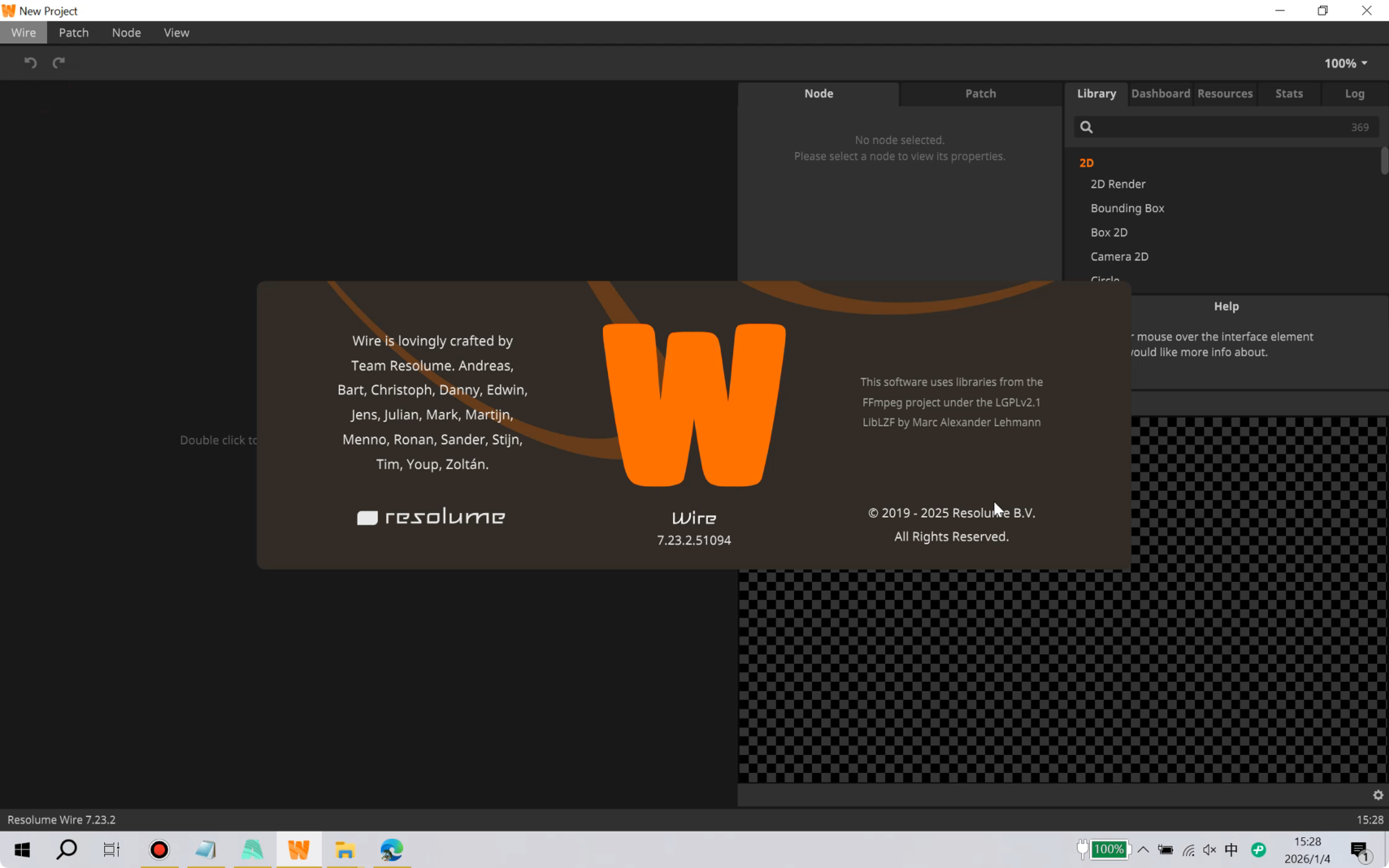Select Camera 2D node in library
Viewport: 1389px width, 868px height.
pos(1119,257)
